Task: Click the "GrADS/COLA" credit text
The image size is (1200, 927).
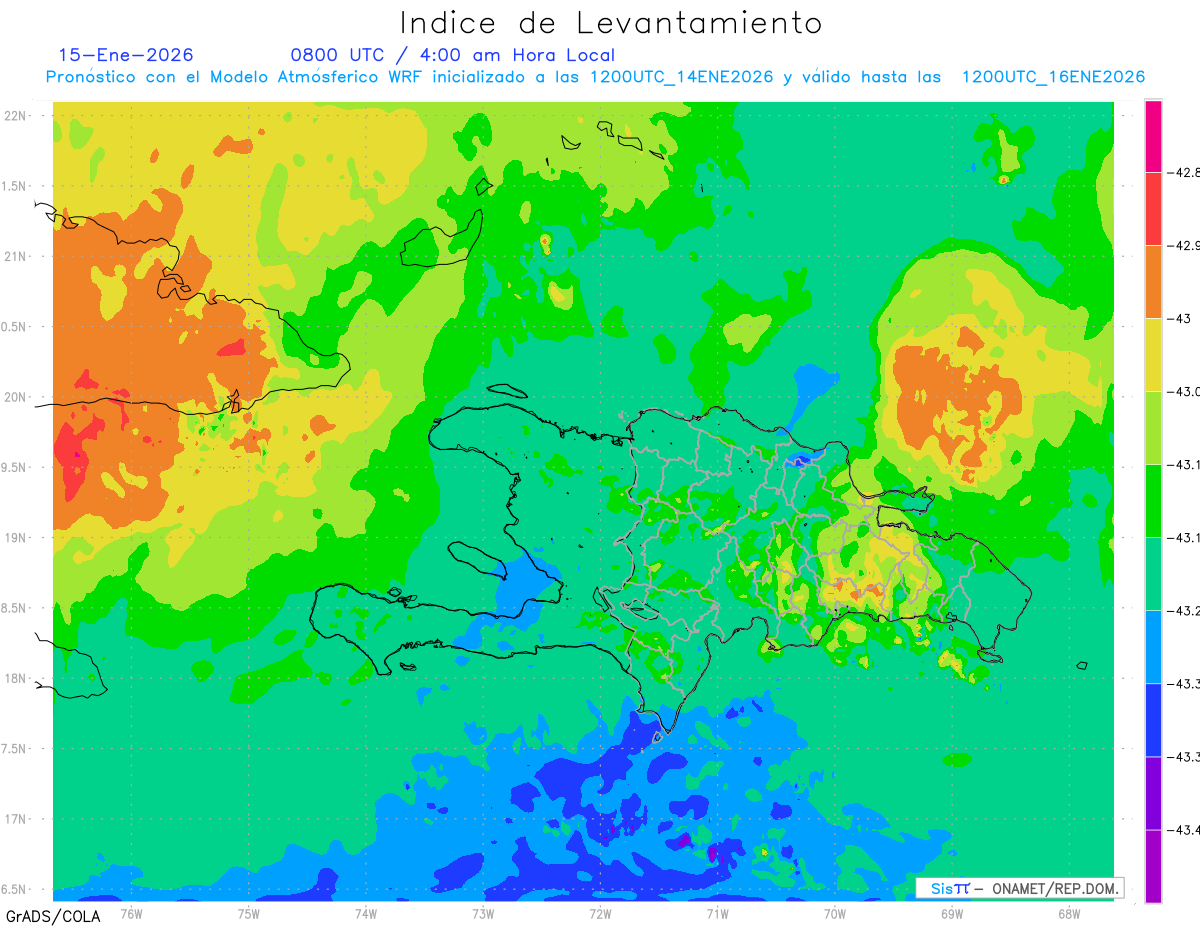Action: tap(53, 916)
